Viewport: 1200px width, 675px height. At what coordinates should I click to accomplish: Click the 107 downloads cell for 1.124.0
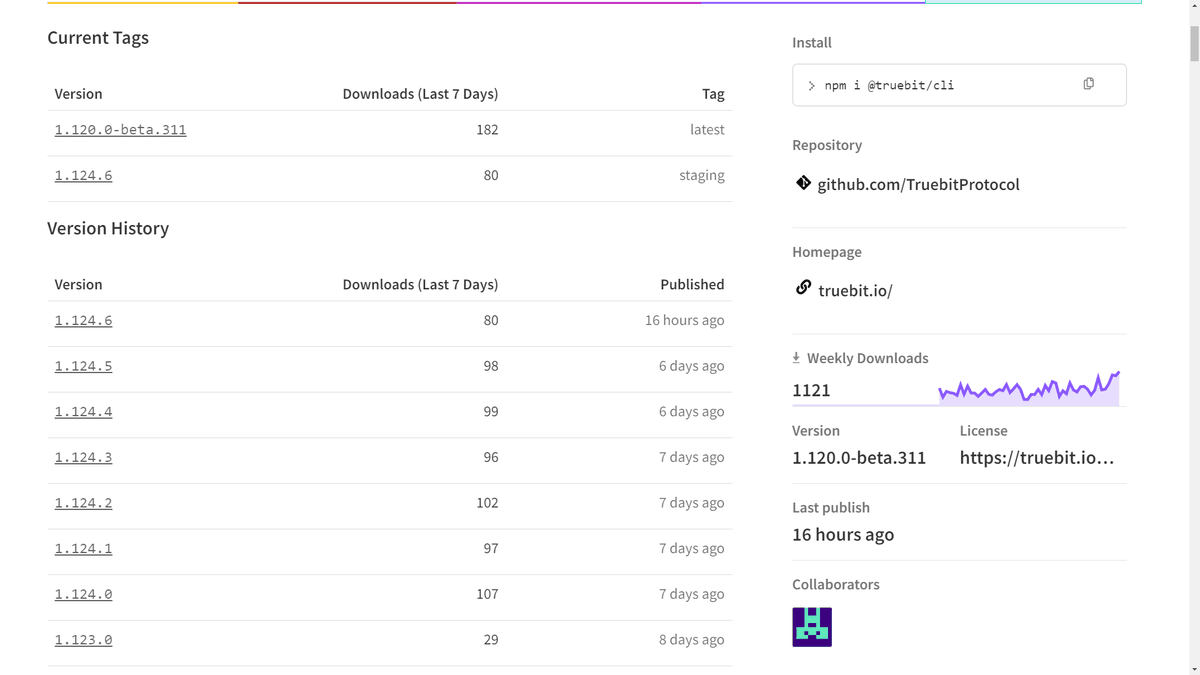pyautogui.click(x=487, y=594)
